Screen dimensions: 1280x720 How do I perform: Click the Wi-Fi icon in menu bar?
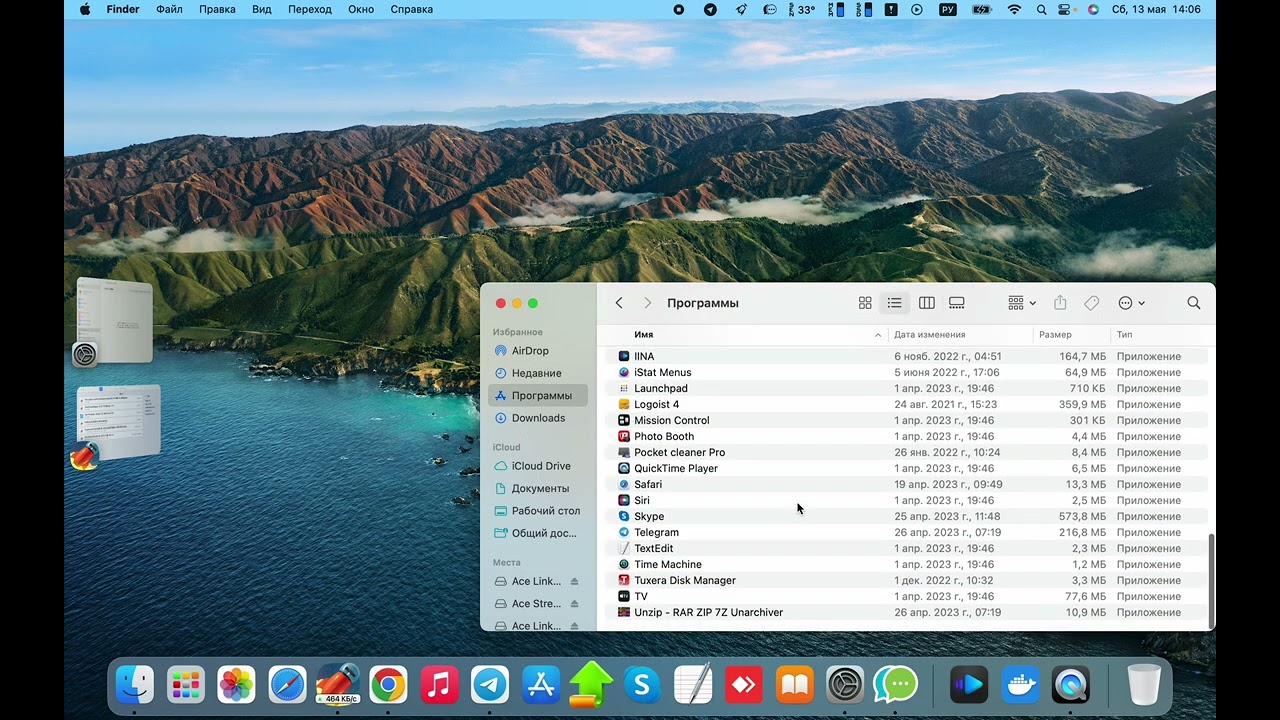(x=1014, y=9)
